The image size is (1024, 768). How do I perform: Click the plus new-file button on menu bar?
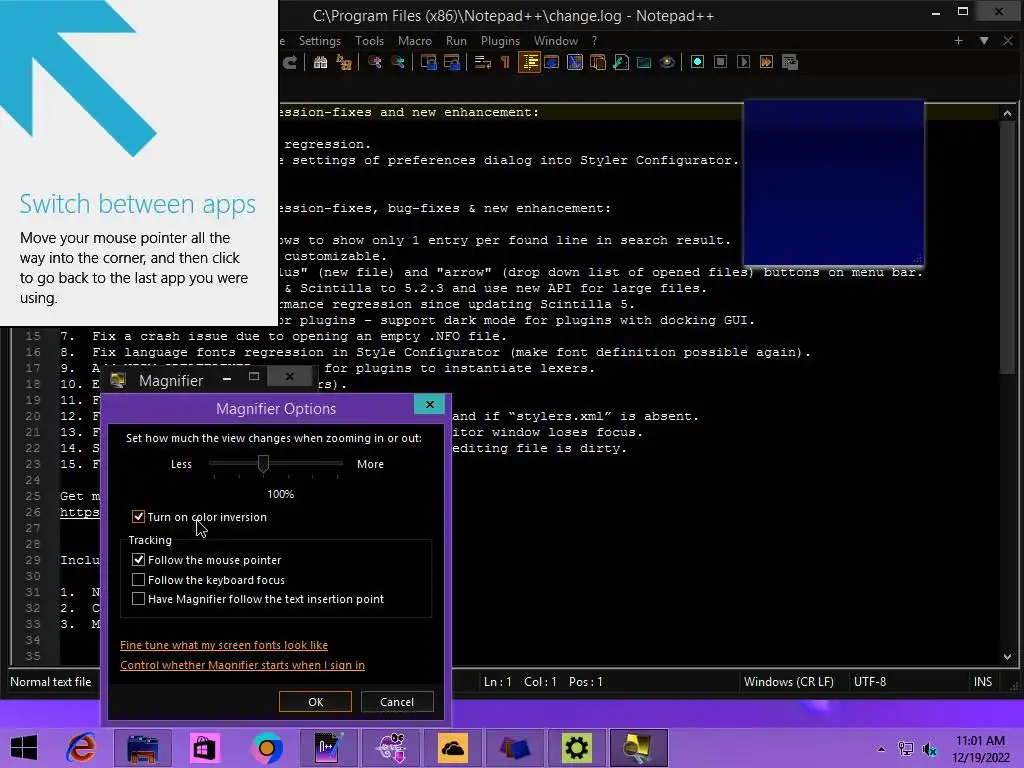point(958,40)
